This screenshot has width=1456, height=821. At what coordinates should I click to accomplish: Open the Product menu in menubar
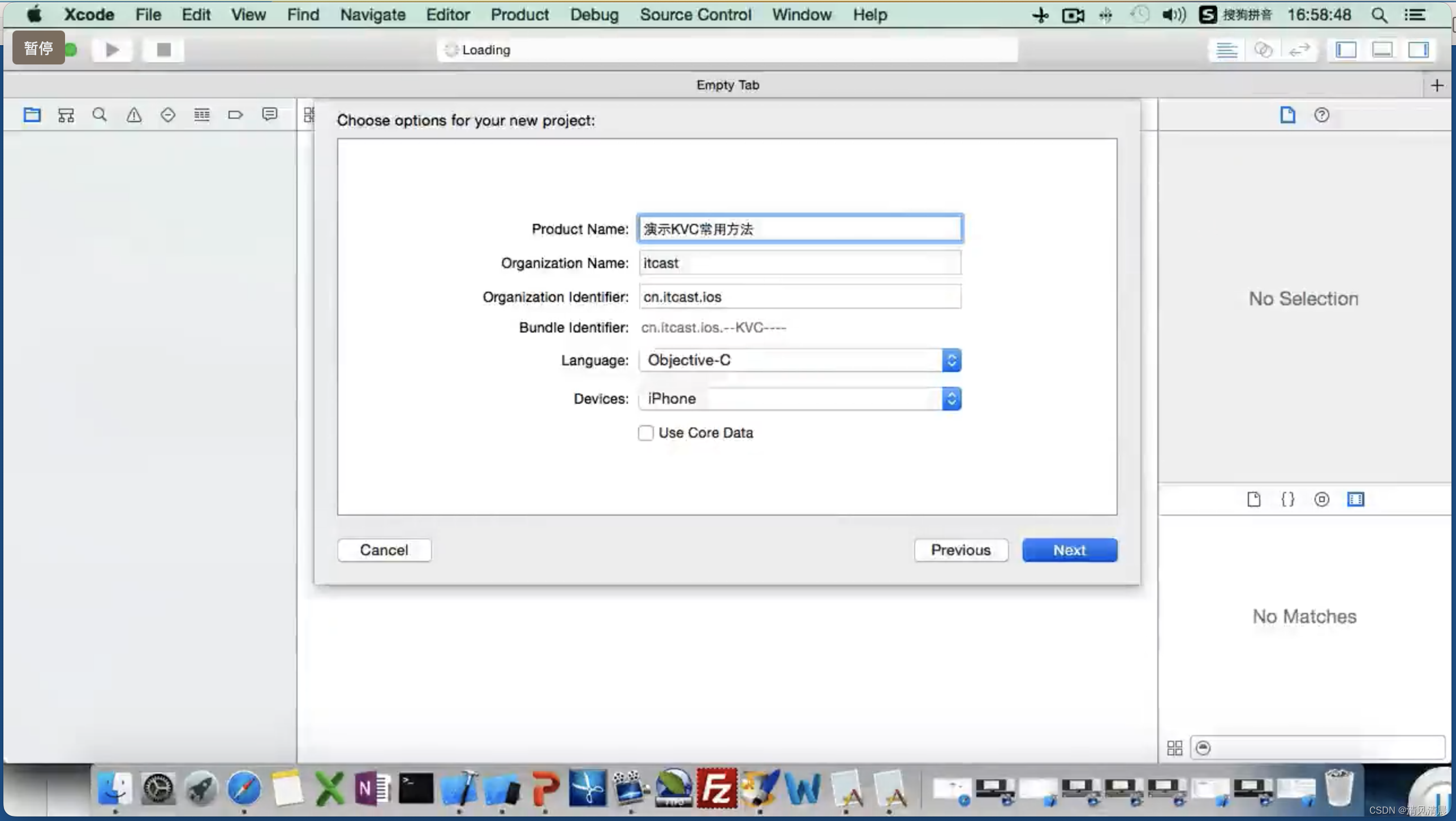tap(520, 14)
